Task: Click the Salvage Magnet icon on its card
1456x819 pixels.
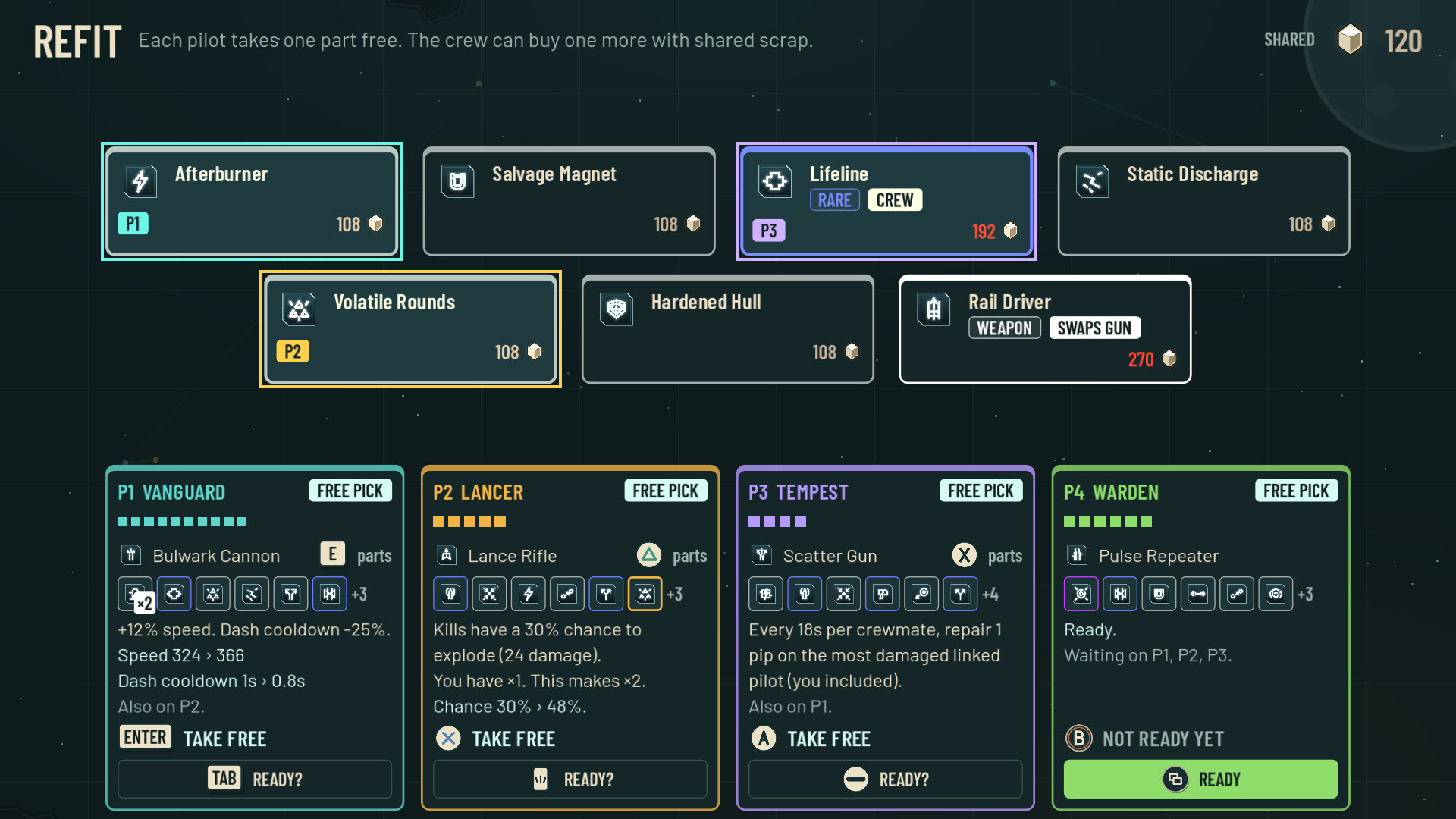Action: tap(457, 181)
